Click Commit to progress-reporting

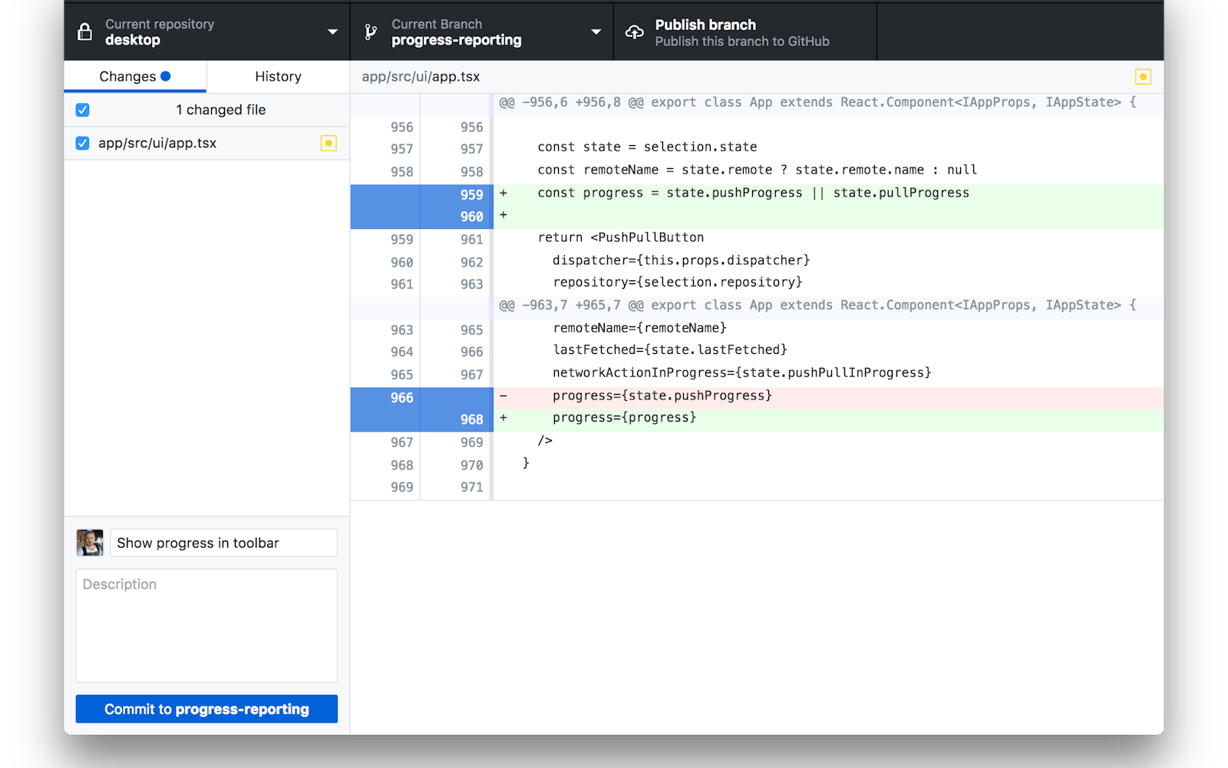pos(206,708)
